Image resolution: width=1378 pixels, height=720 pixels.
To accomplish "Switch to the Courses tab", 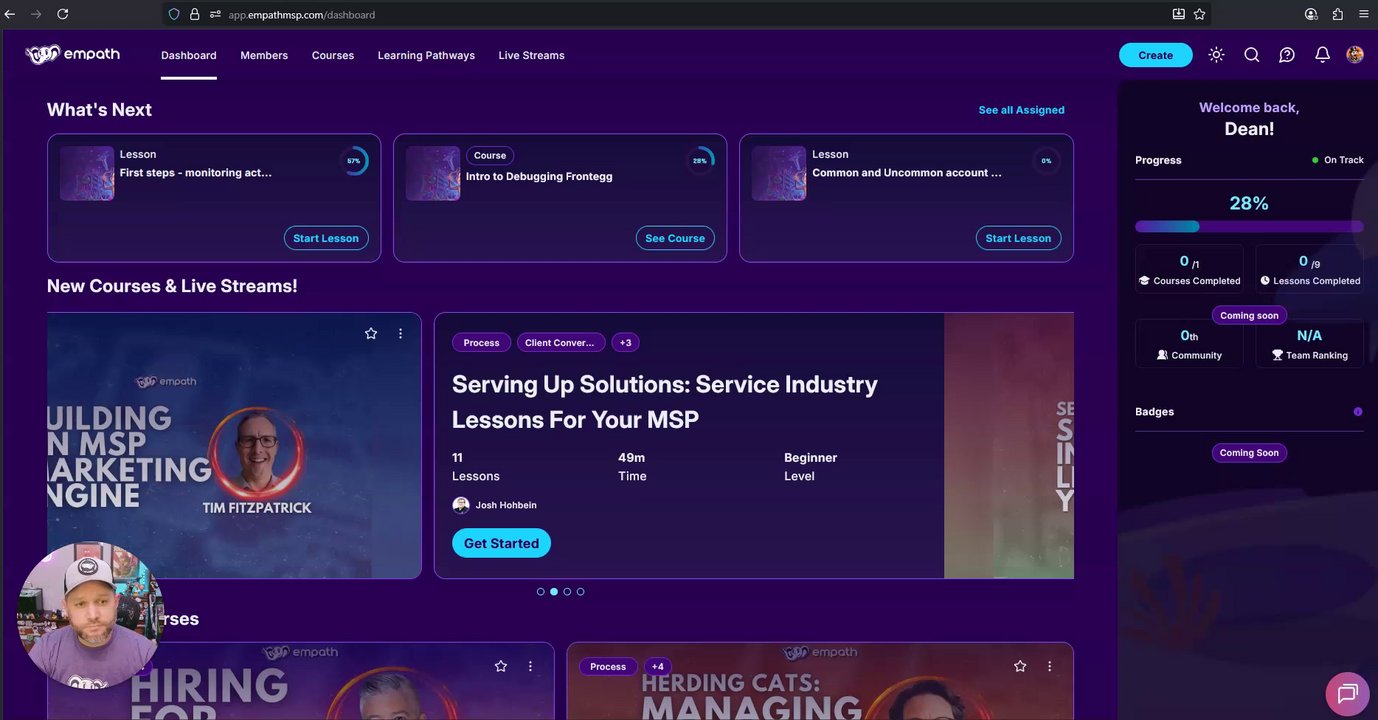I will point(333,55).
